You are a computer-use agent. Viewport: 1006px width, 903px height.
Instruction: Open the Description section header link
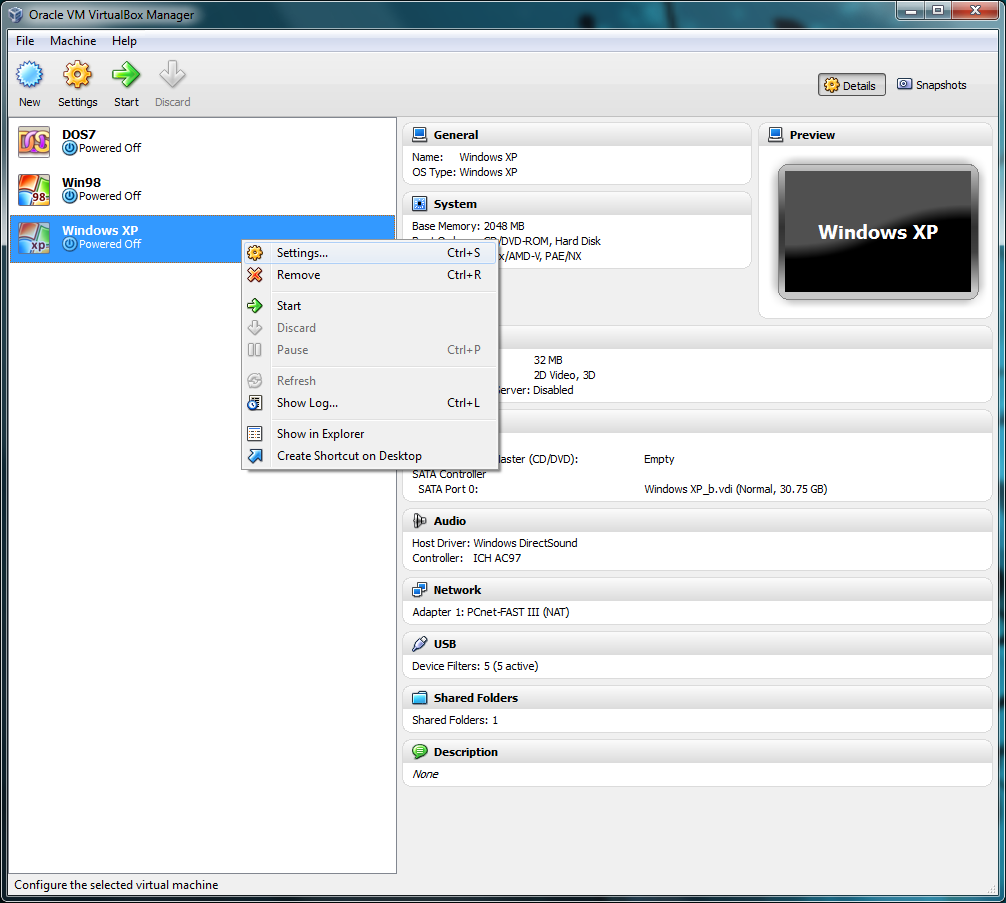coord(466,752)
